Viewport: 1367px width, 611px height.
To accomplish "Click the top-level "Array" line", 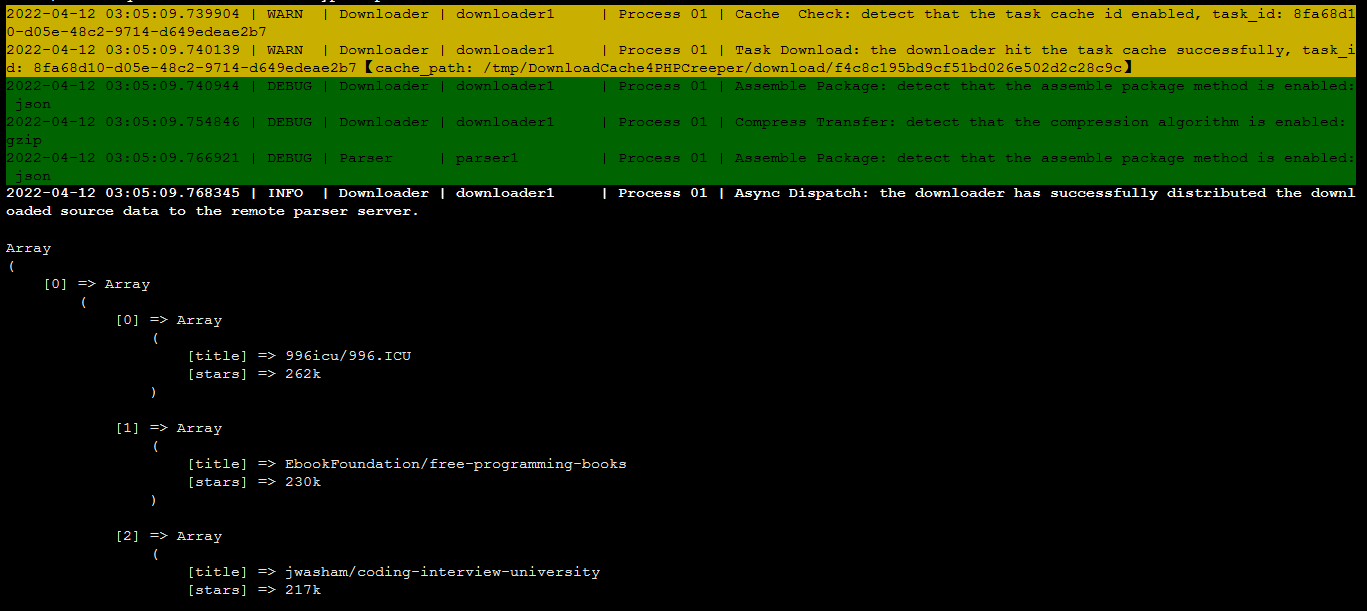I will tap(28, 248).
